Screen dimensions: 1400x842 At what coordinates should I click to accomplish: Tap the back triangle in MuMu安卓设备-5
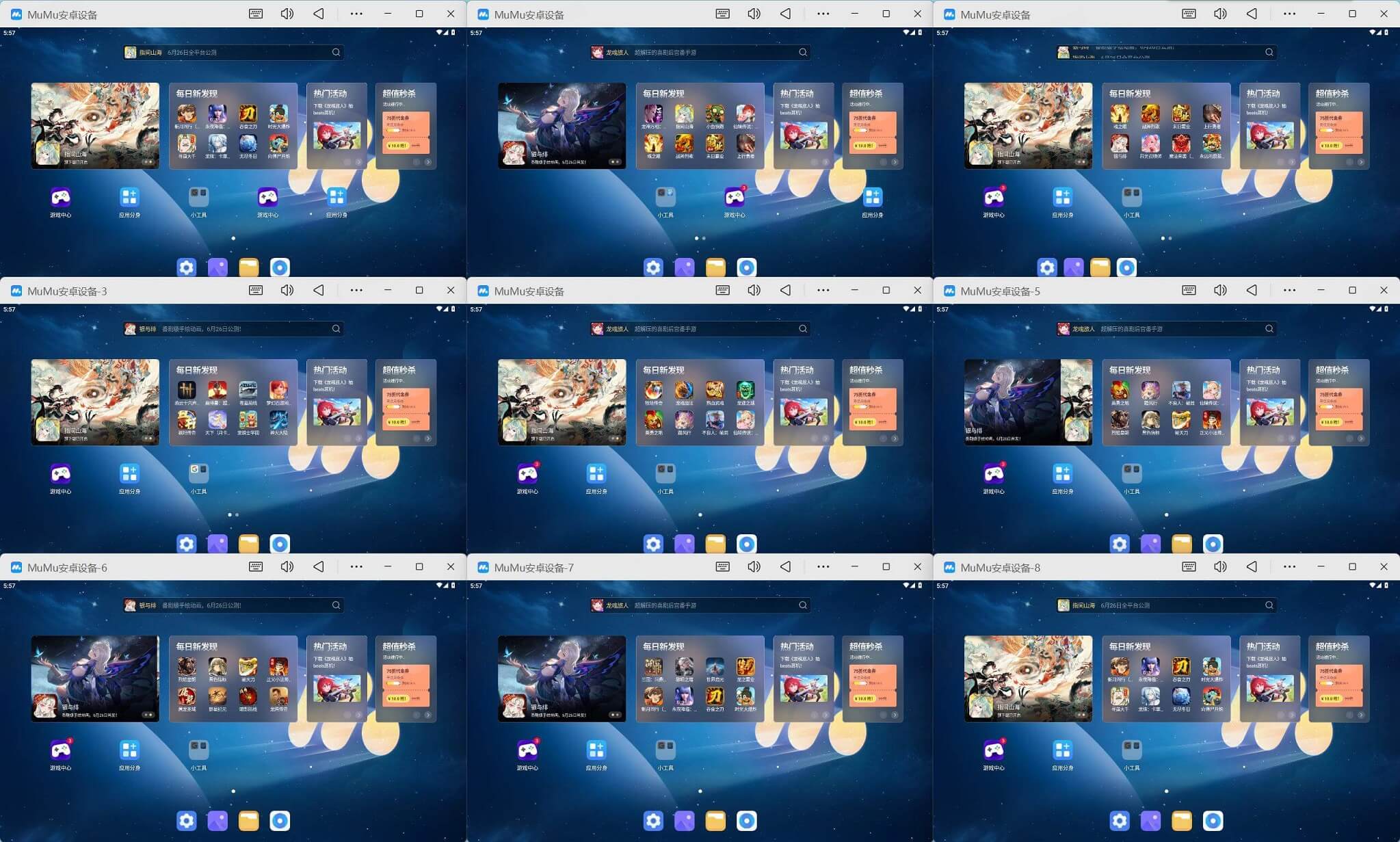point(1252,290)
